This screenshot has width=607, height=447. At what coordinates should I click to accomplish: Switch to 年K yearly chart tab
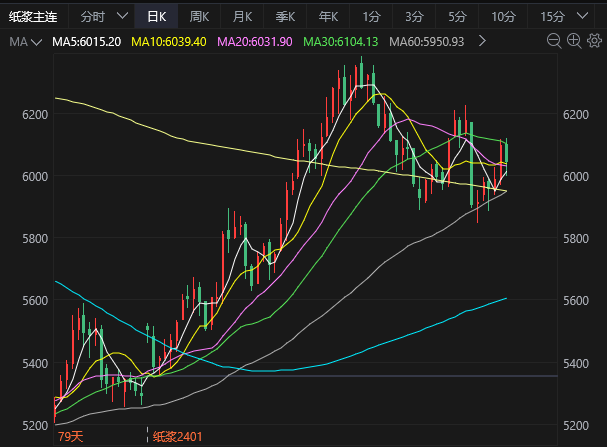pos(329,16)
